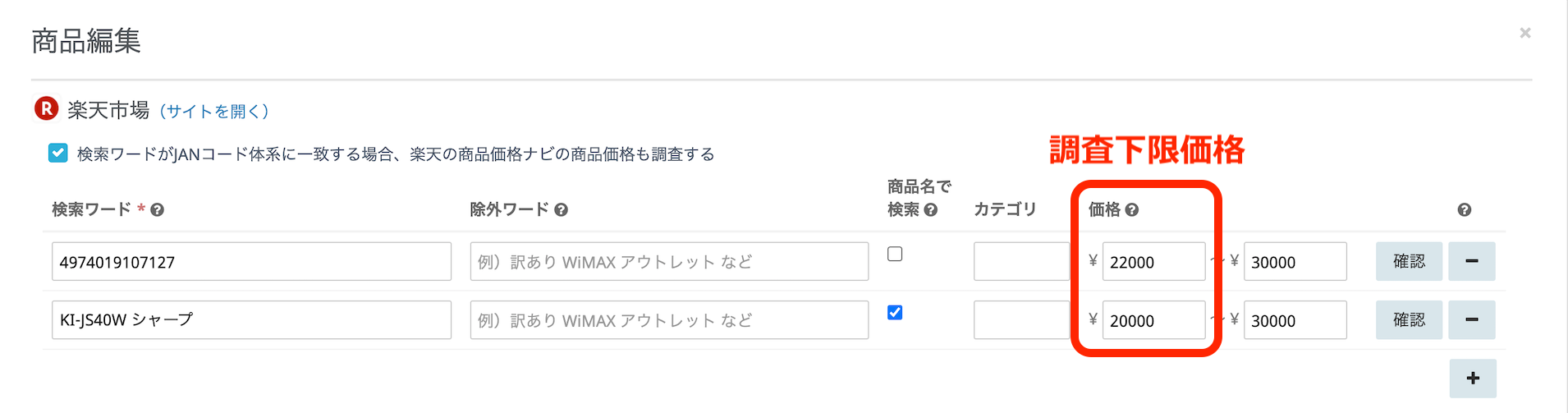Click the exclusion word field in second row
This screenshot has height=413, width=1568.
pos(669,319)
